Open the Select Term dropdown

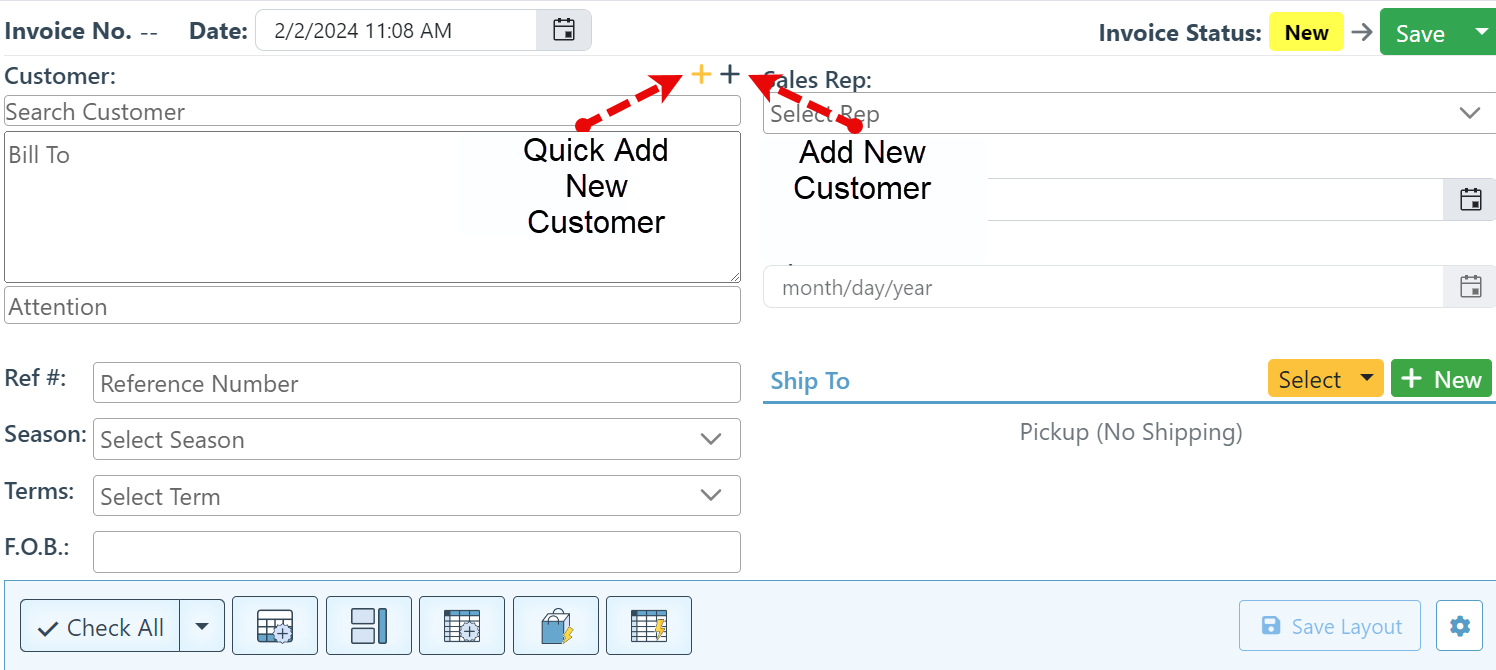point(416,496)
